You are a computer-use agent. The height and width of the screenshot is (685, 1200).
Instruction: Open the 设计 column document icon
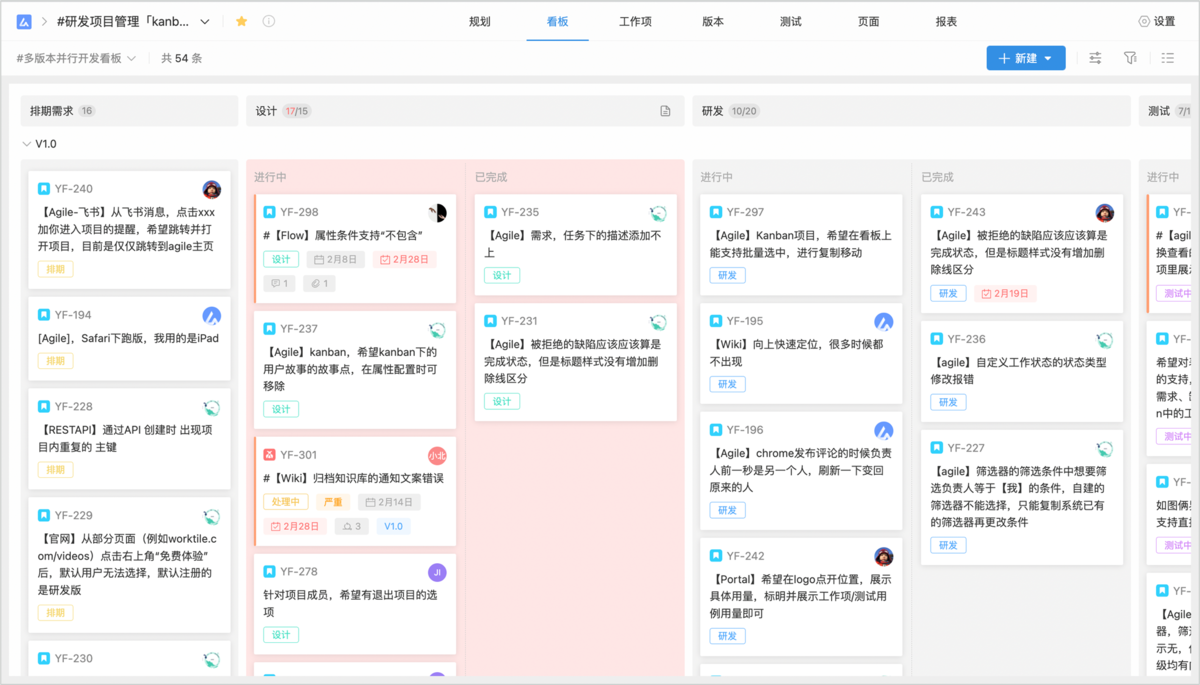click(665, 111)
